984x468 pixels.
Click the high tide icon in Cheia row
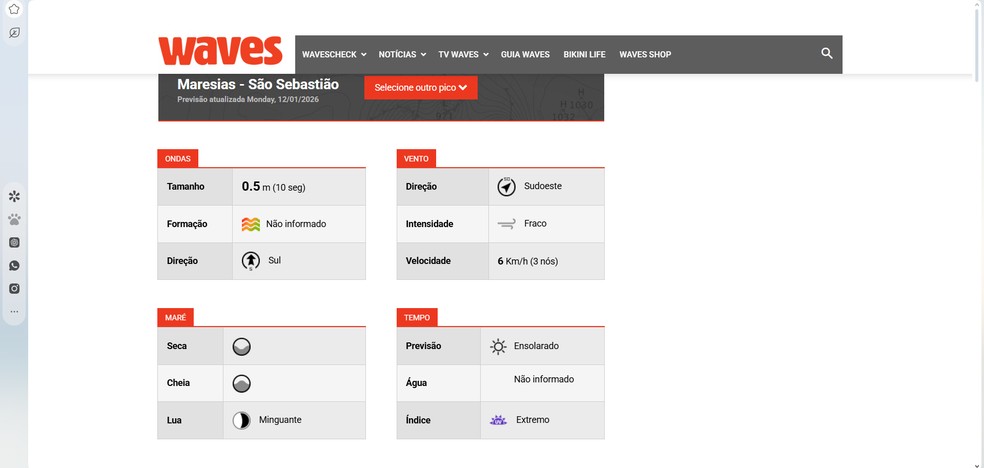(x=242, y=383)
